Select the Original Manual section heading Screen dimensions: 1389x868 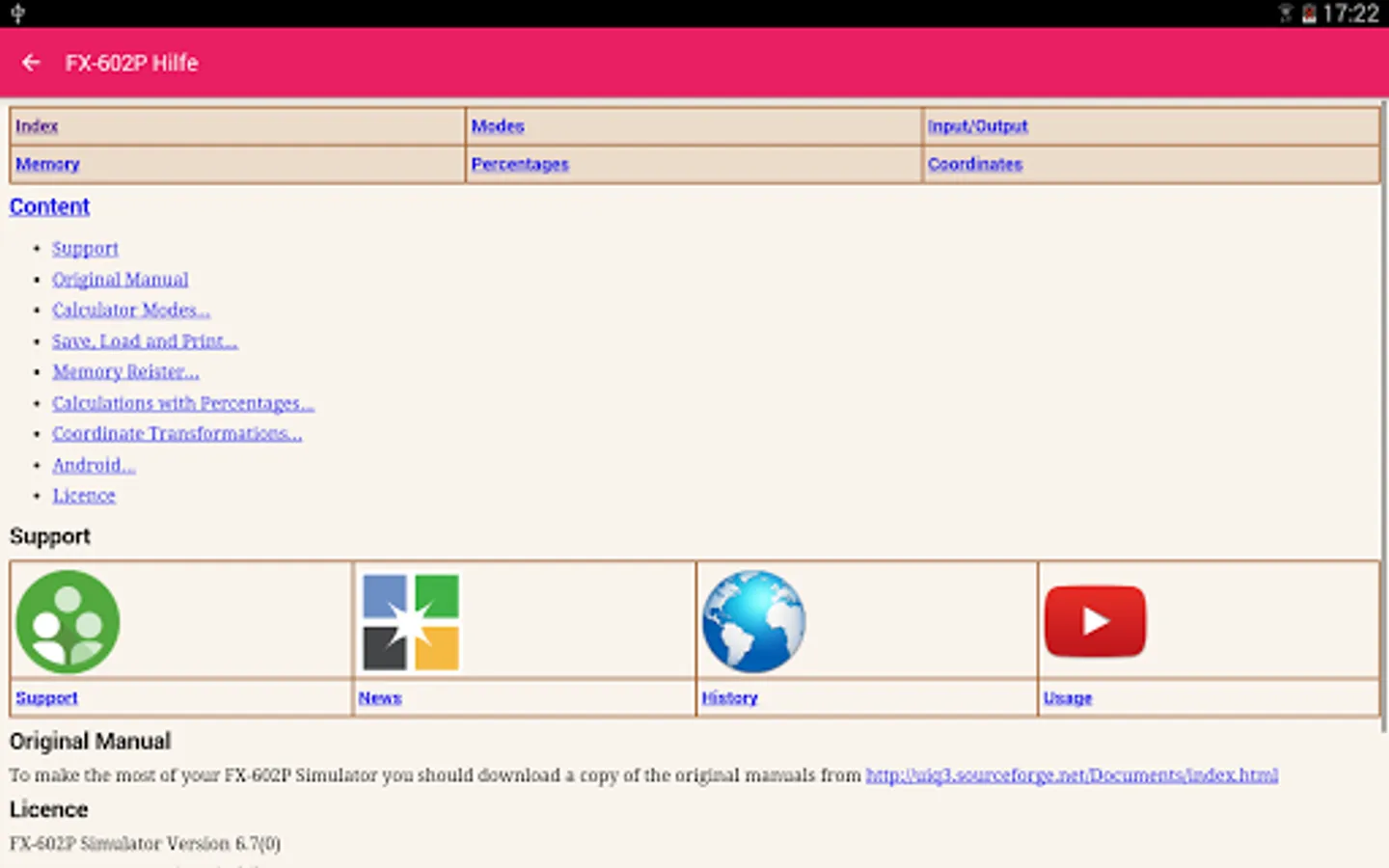(91, 741)
